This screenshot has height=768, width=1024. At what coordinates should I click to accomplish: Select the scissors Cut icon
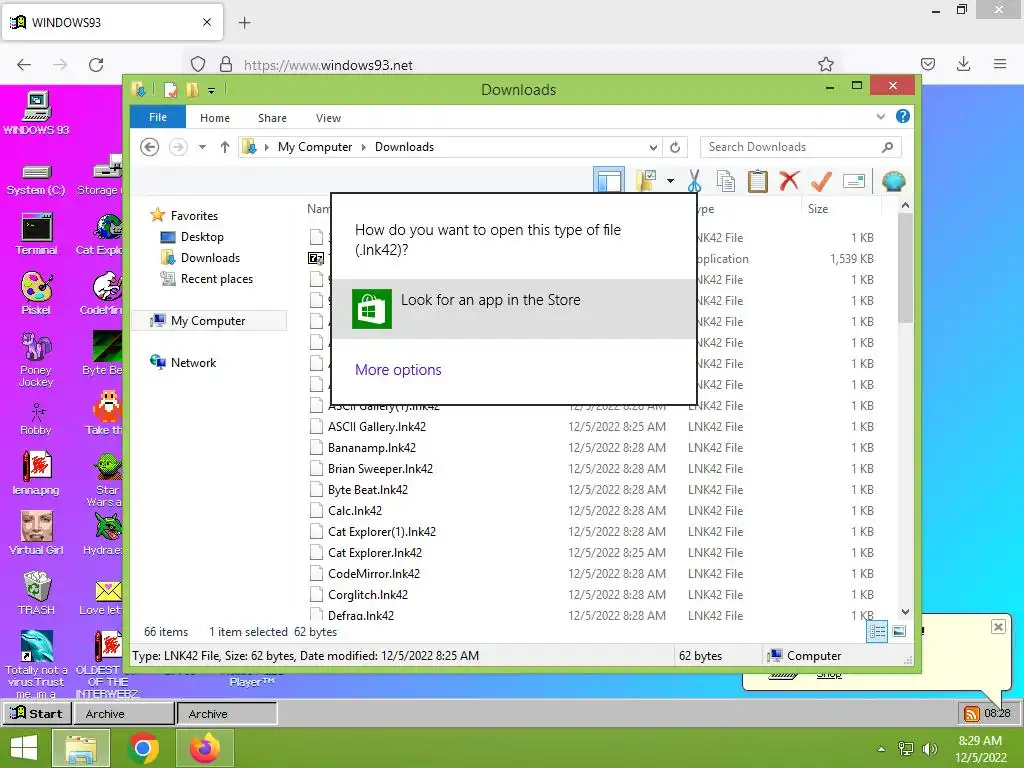(694, 181)
